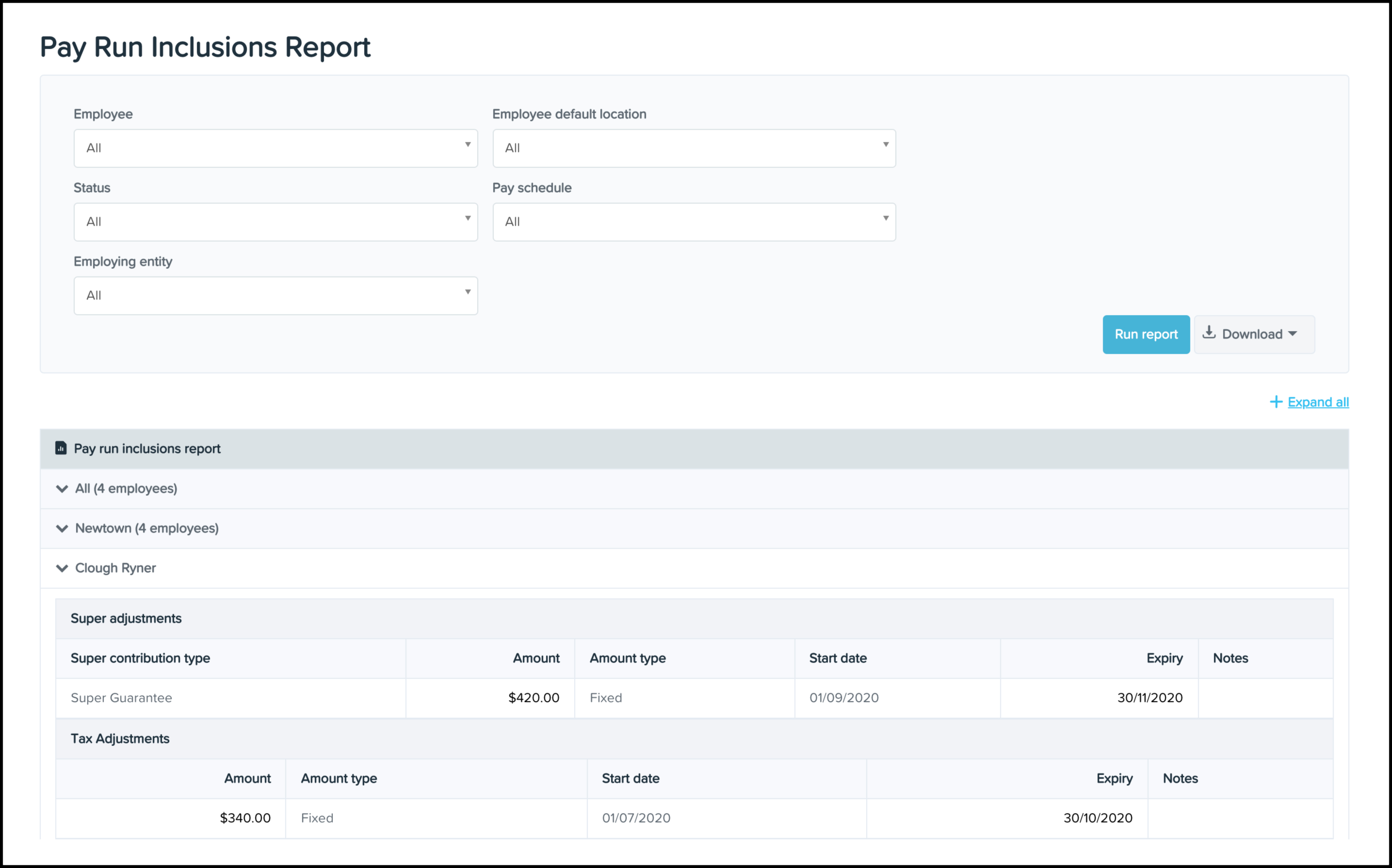Click the Download button

(1251, 334)
